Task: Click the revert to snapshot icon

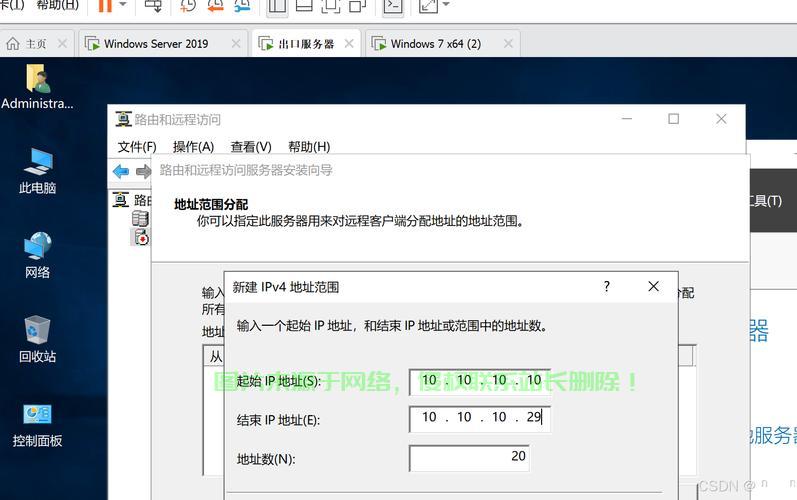Action: click(216, 5)
